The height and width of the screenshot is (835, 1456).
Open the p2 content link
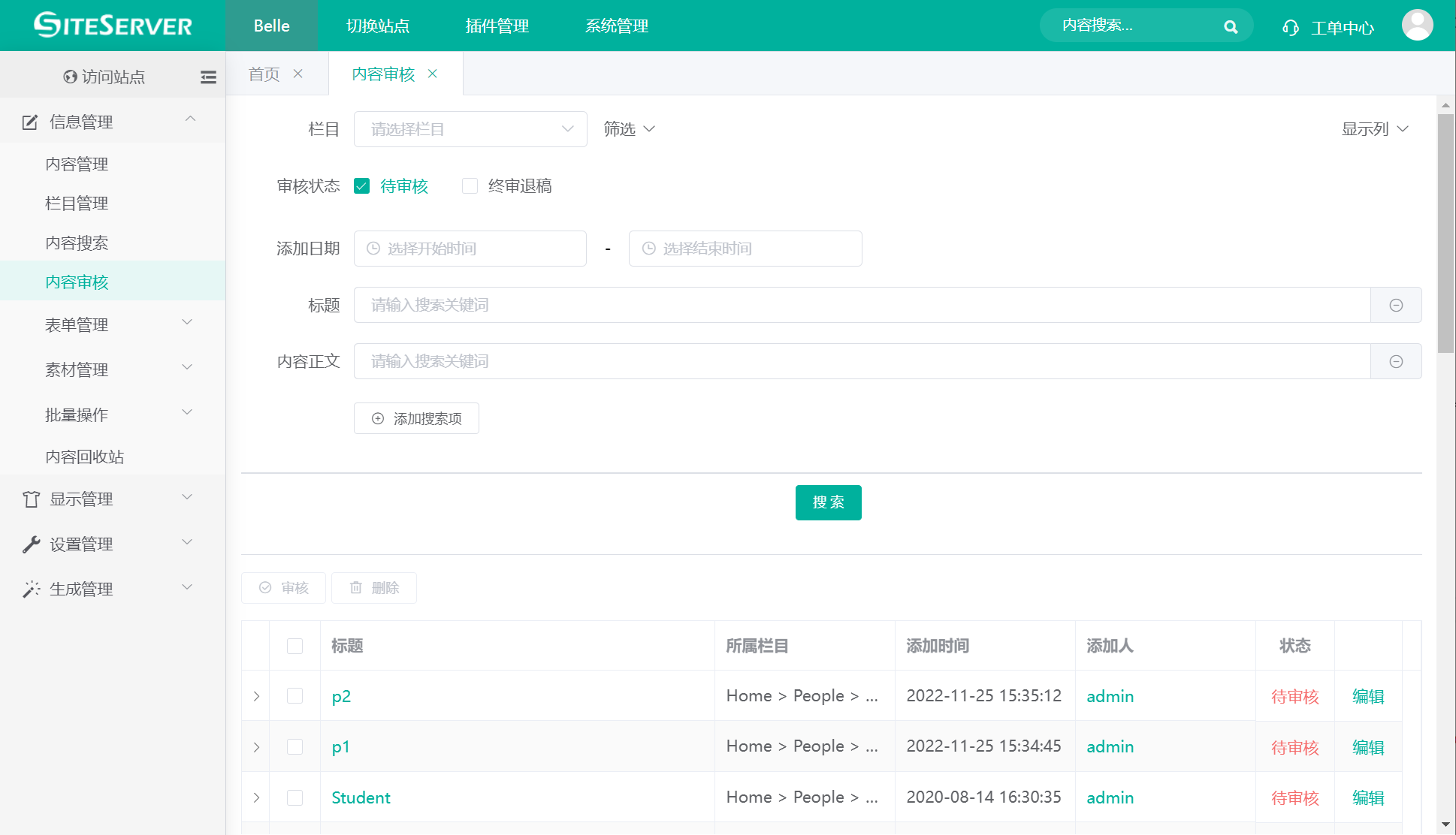[342, 695]
